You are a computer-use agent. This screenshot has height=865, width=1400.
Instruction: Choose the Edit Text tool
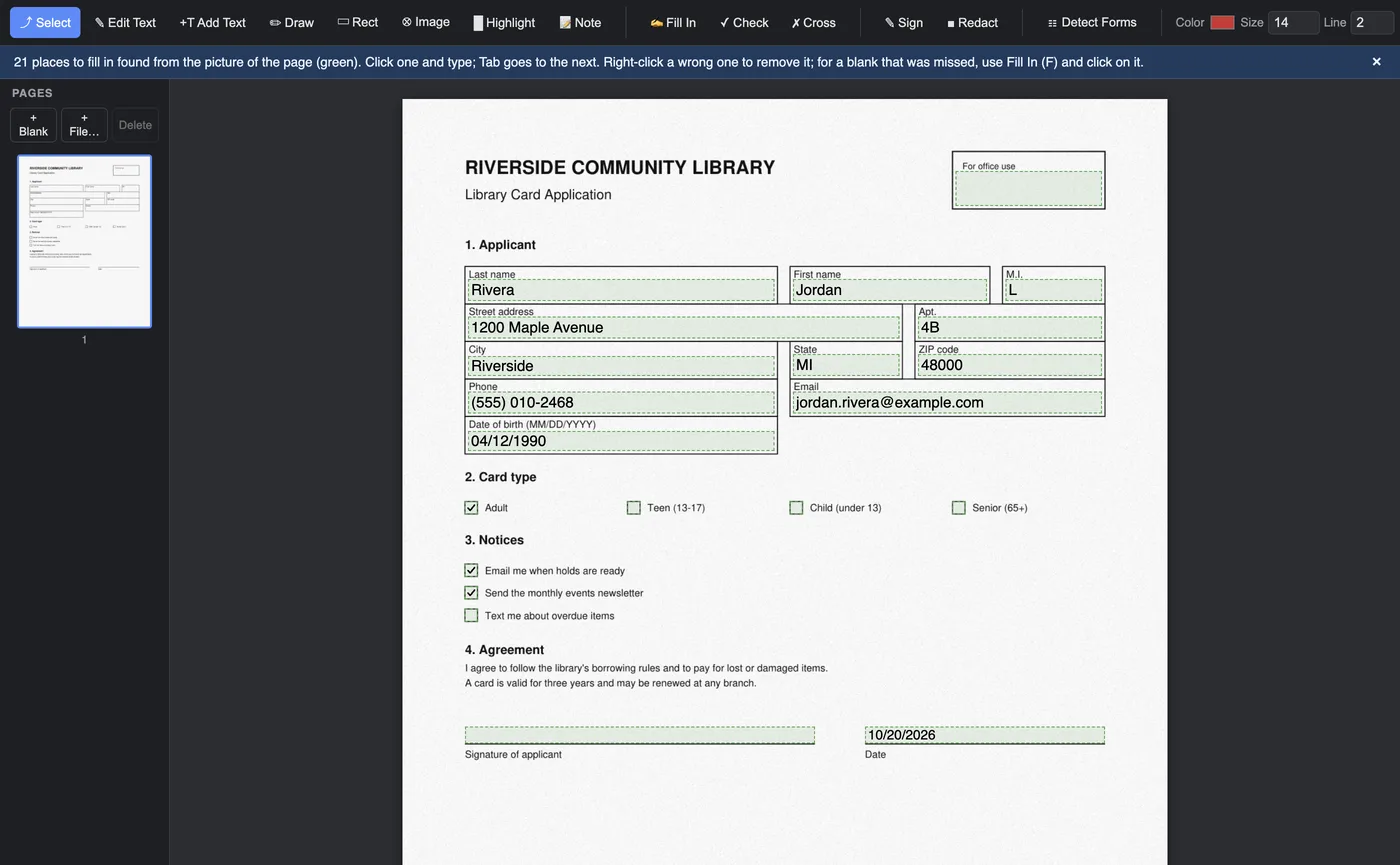coord(125,22)
